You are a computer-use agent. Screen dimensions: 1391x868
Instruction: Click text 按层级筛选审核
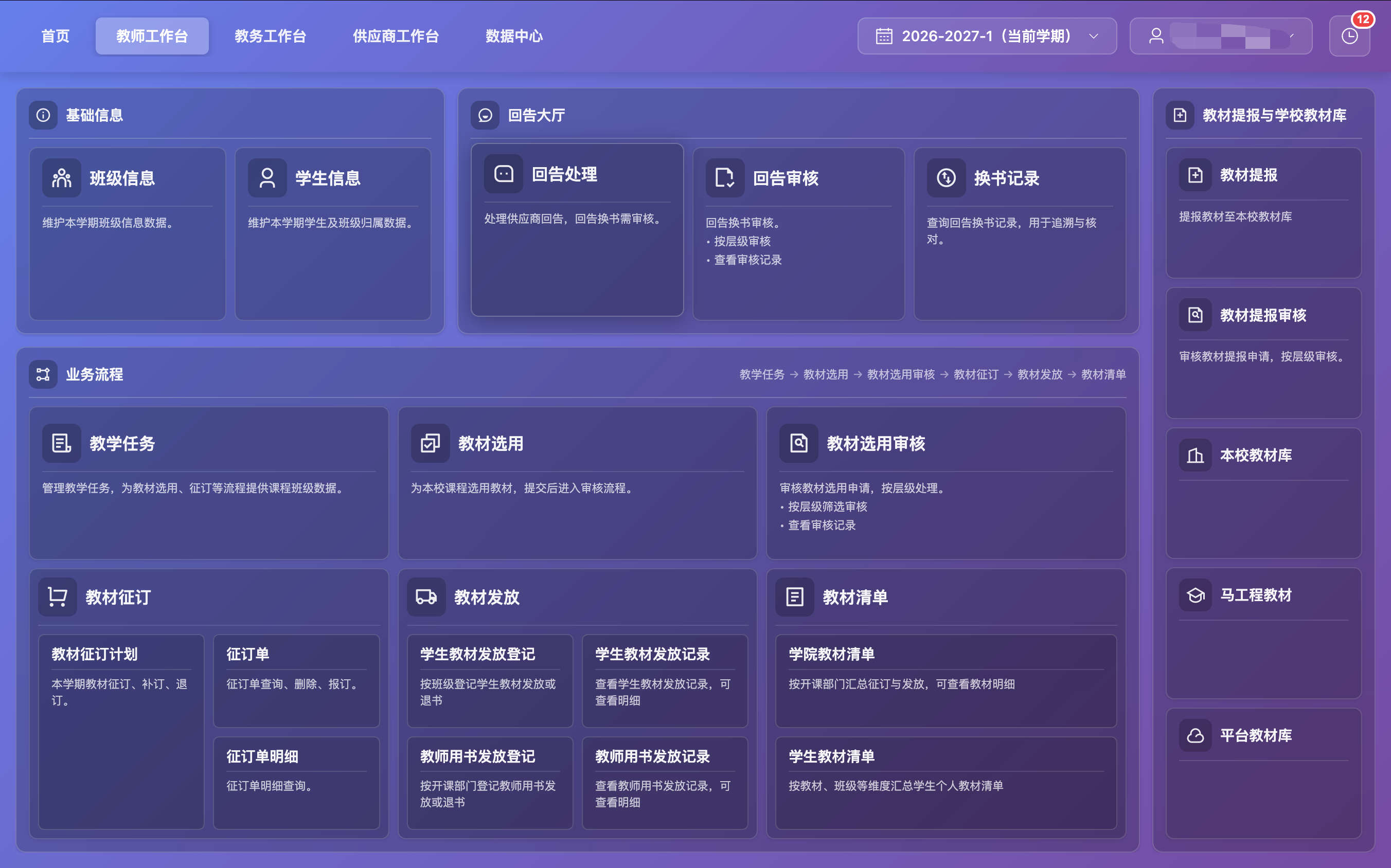coord(827,507)
